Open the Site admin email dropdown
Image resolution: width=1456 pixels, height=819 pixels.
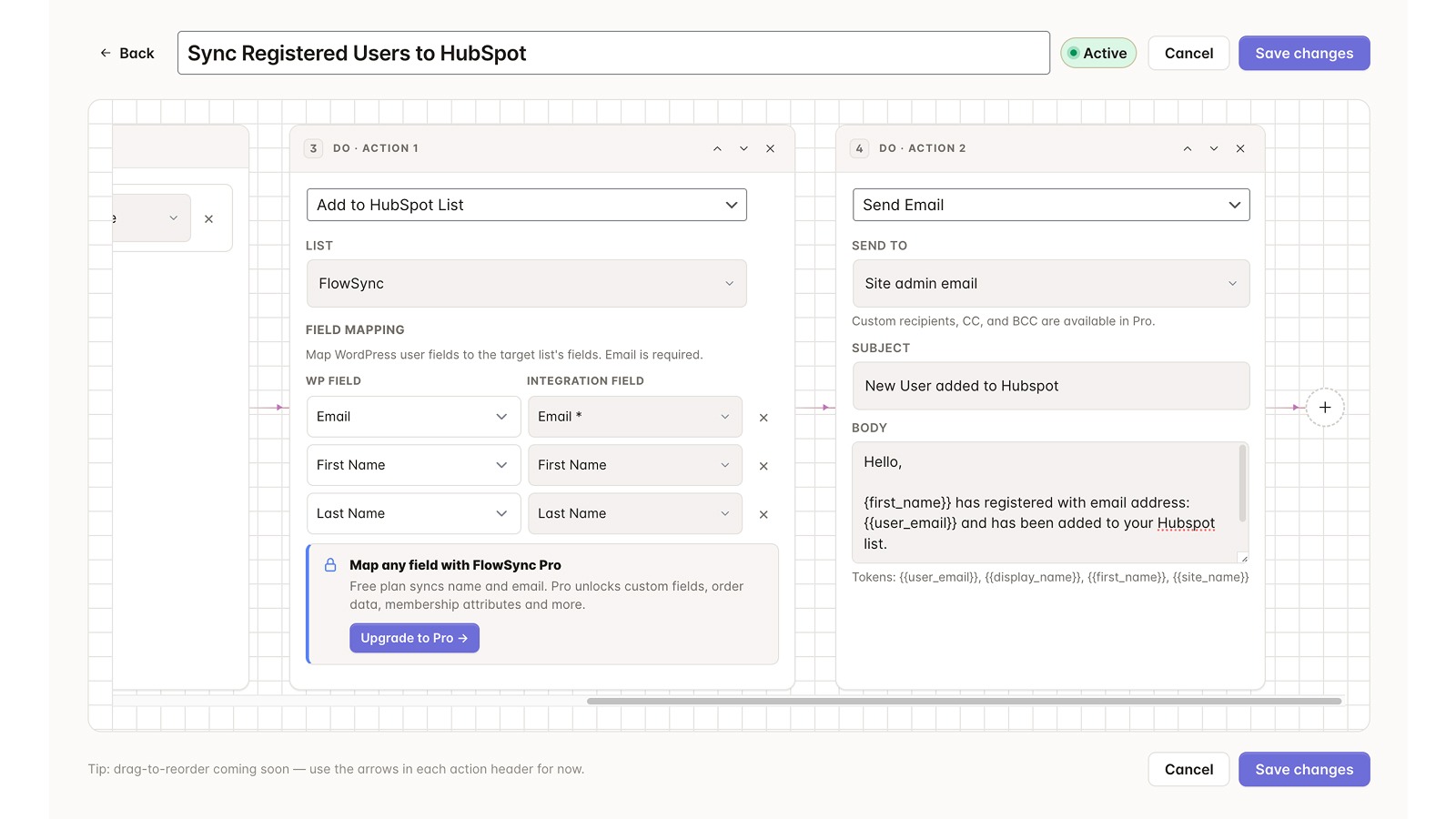point(1051,283)
